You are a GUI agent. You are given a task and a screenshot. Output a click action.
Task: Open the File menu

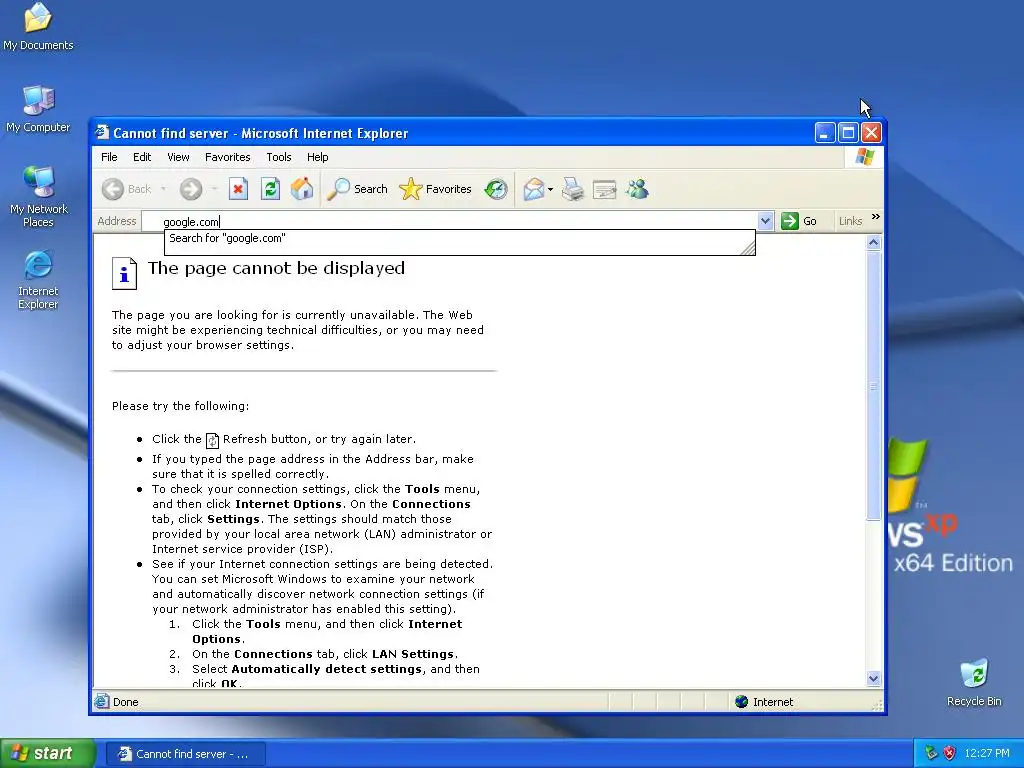[109, 157]
